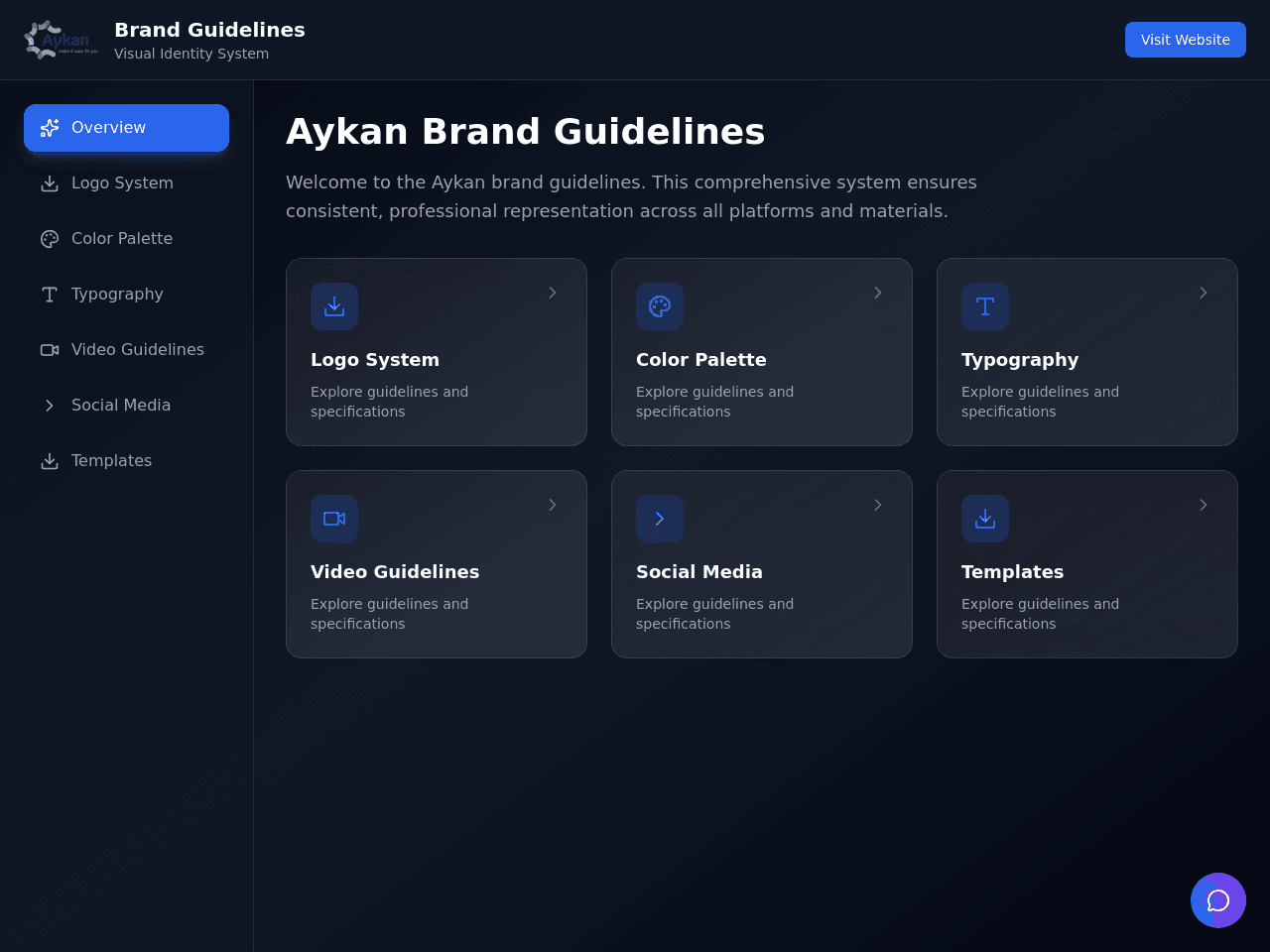Click the sparkle icon beside Overview

(x=50, y=128)
